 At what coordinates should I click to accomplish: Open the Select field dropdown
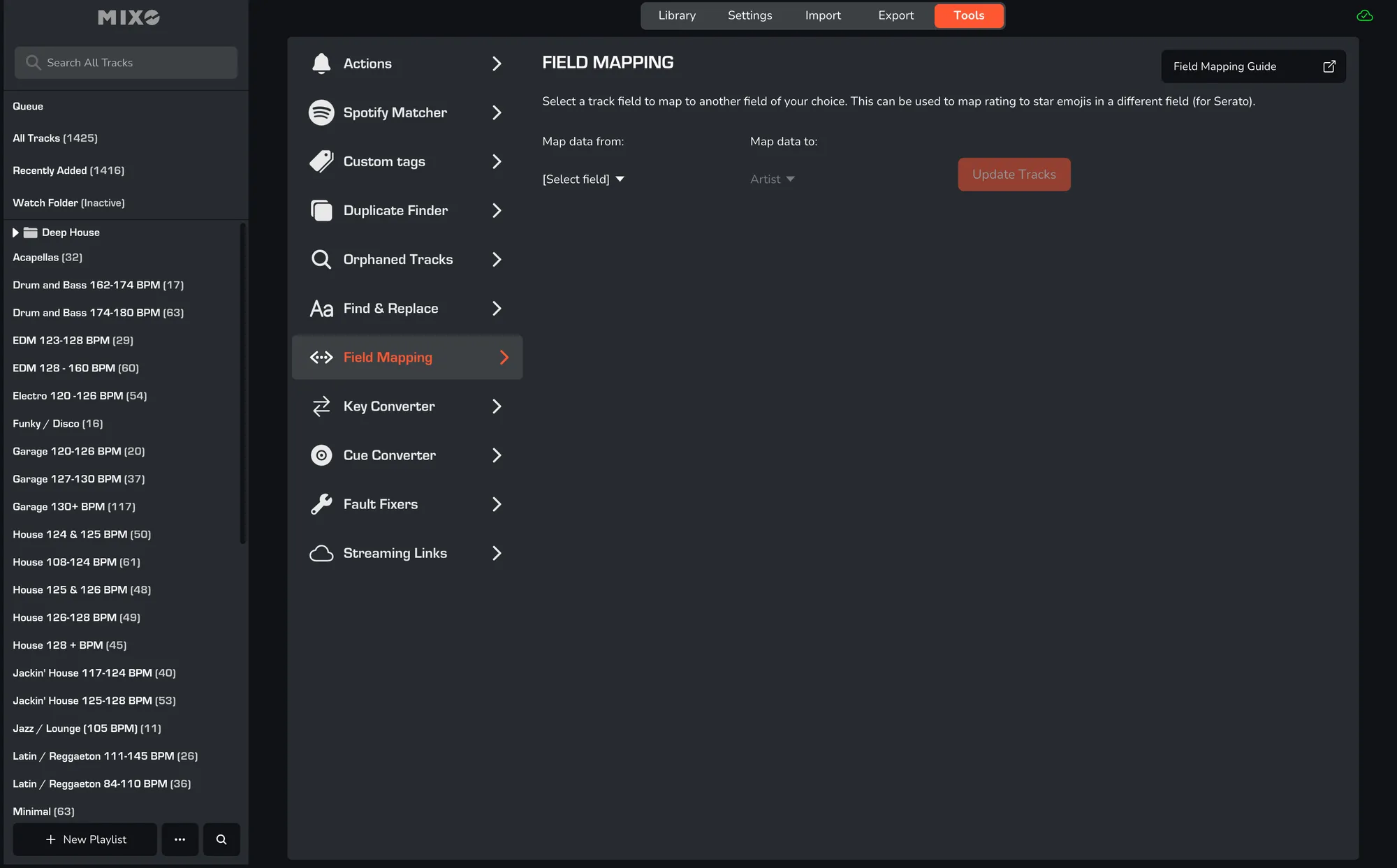583,179
